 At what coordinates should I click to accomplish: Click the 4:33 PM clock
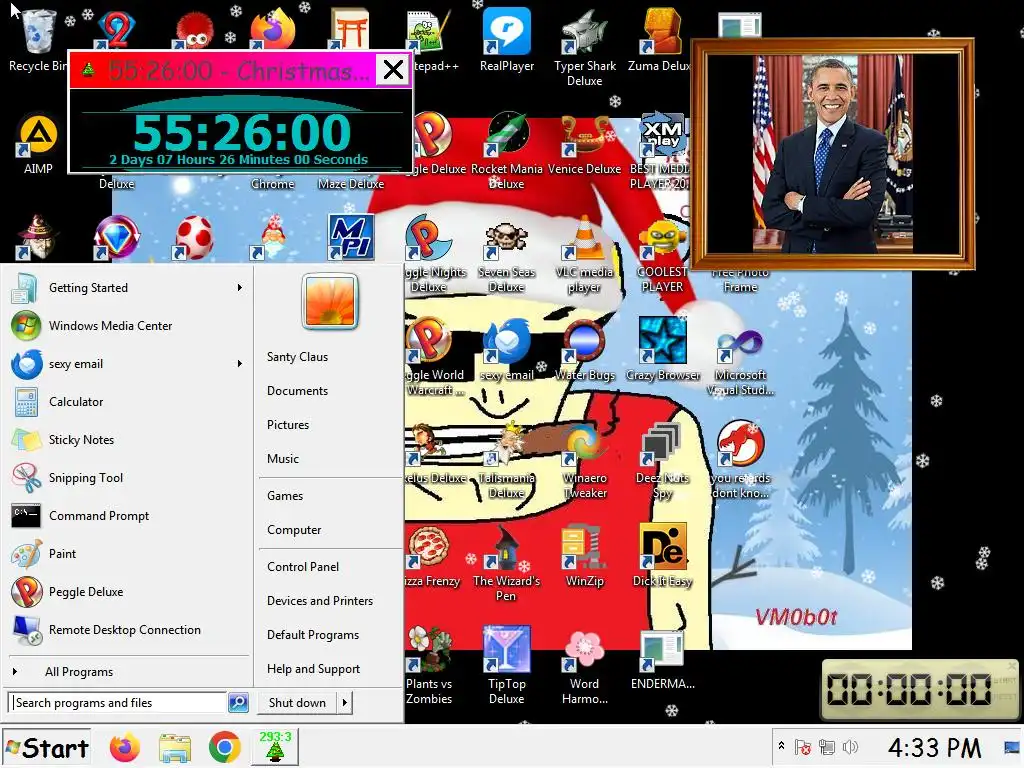934,748
